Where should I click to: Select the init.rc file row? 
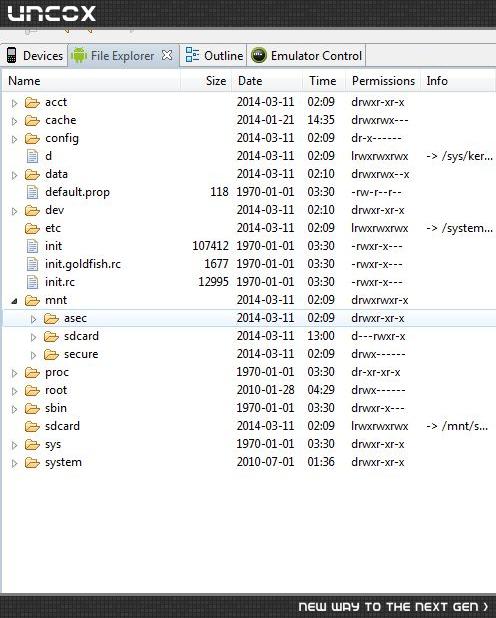tap(248, 282)
